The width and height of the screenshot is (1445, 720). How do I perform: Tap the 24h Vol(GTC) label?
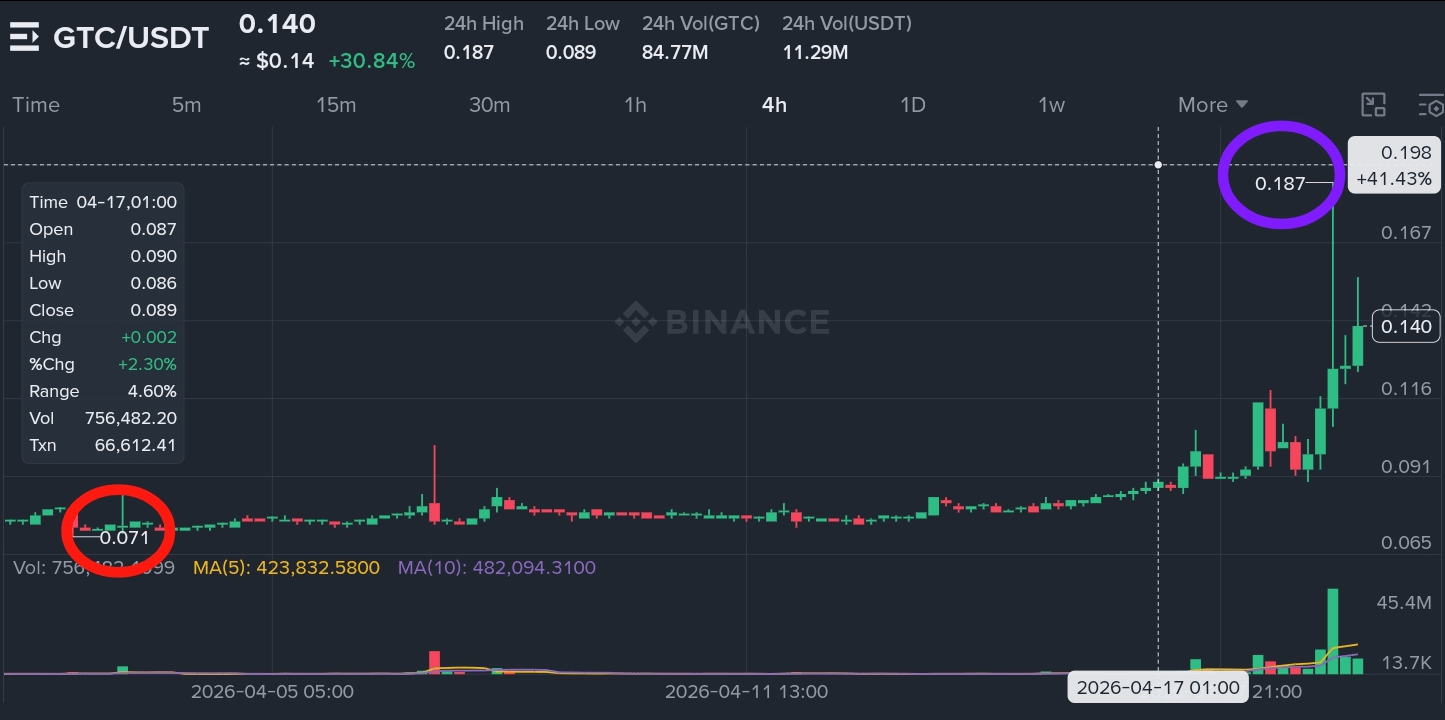(x=701, y=23)
